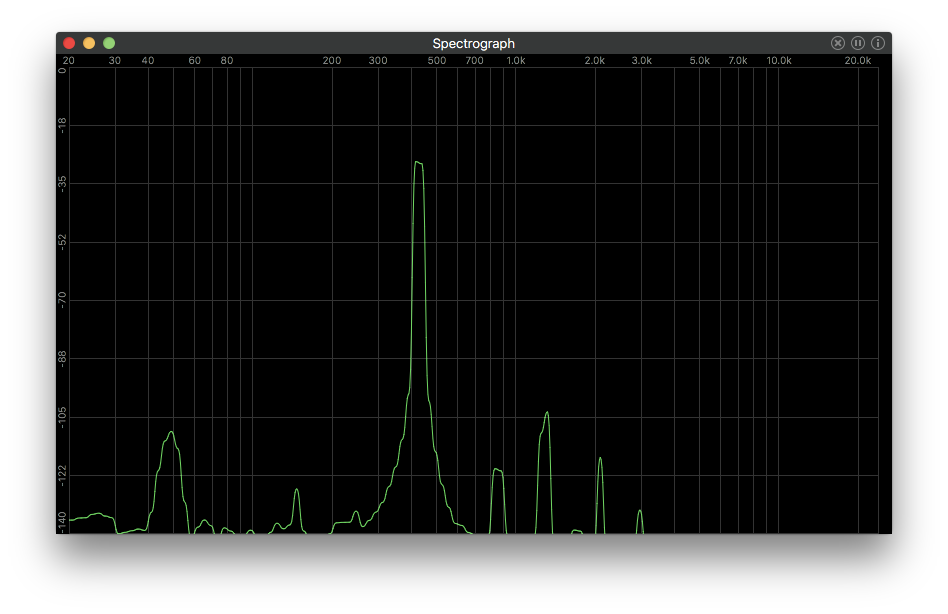Click the -105 dB level label
The height and width of the screenshot is (614, 948).
pyautogui.click(x=62, y=417)
